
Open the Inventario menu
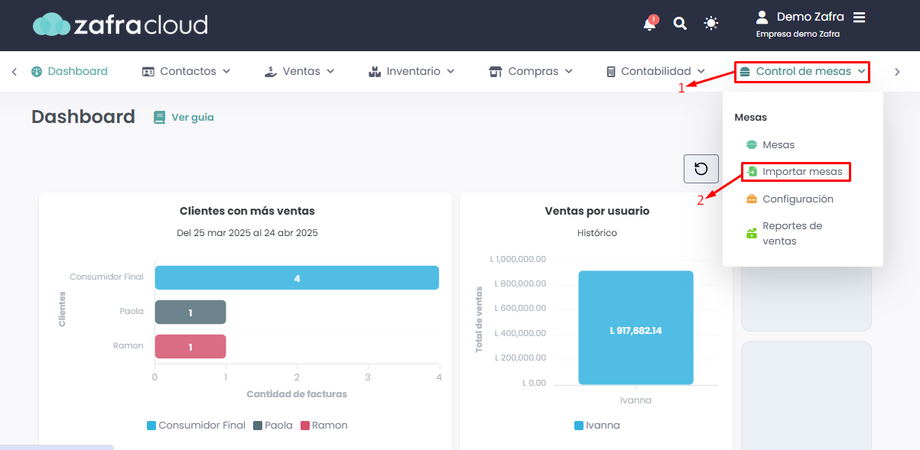tap(411, 72)
